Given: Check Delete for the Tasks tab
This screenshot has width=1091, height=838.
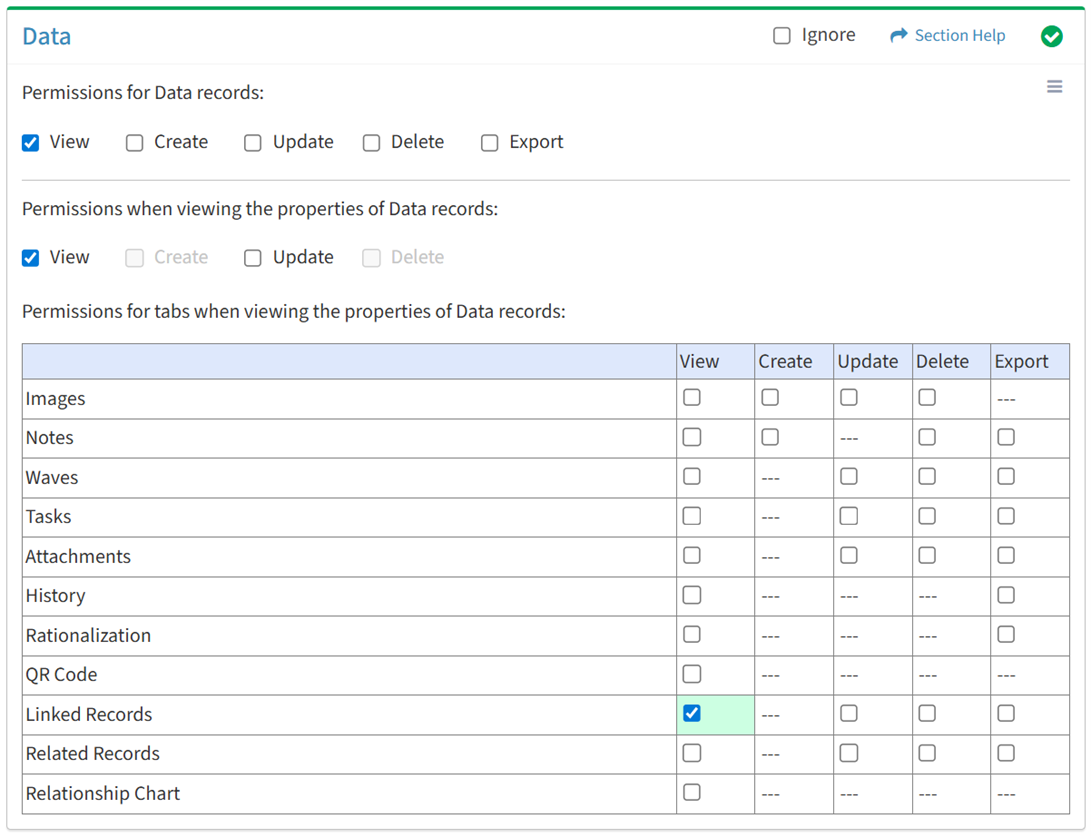Looking at the screenshot, I should [x=928, y=516].
